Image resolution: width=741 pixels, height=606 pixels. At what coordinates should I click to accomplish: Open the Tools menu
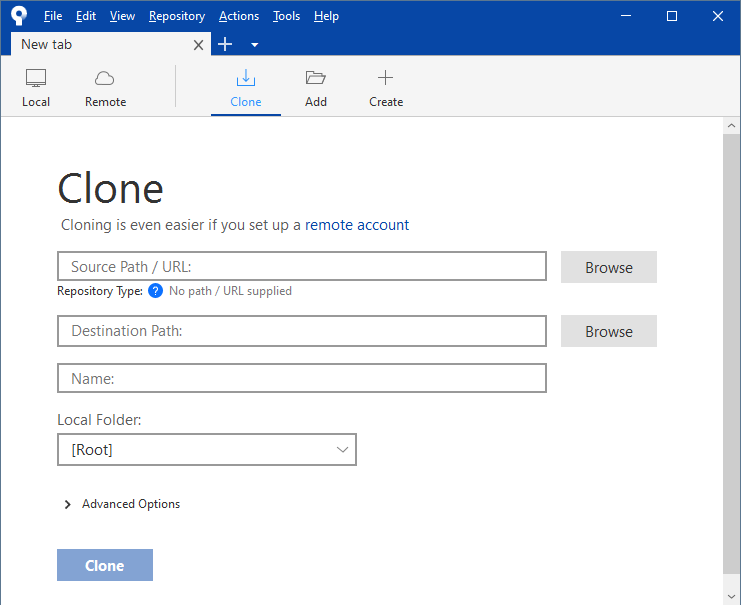point(286,16)
